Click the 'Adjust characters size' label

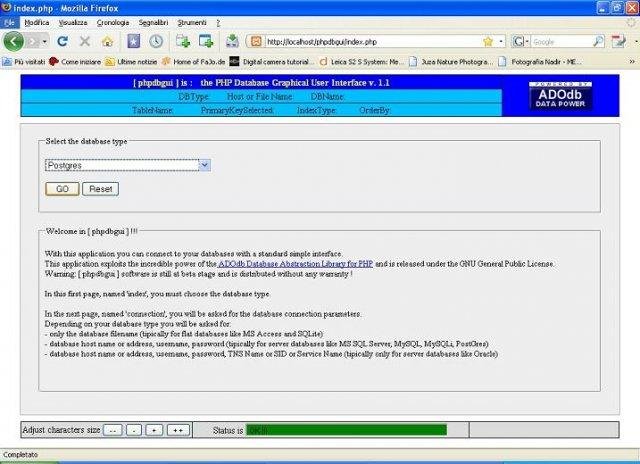pyautogui.click(x=61, y=430)
